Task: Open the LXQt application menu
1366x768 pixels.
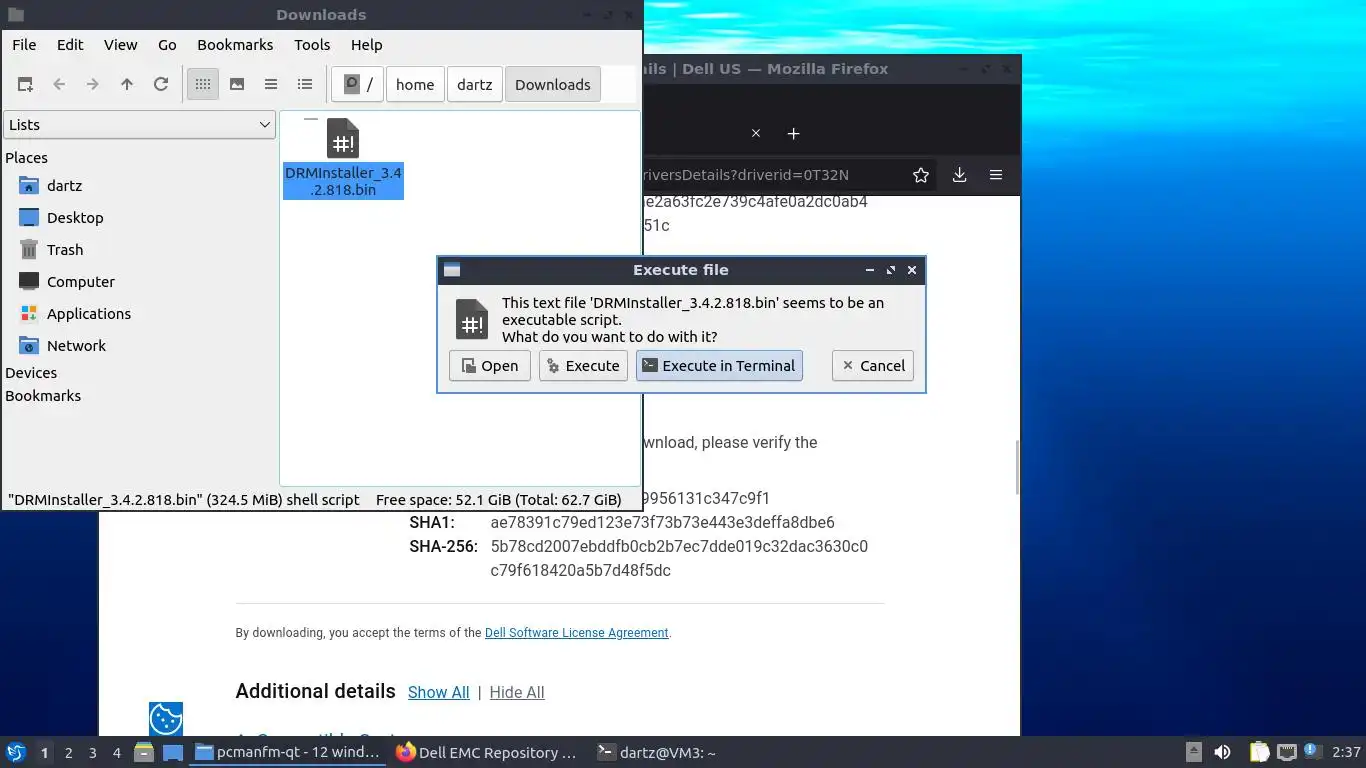Action: click(16, 752)
